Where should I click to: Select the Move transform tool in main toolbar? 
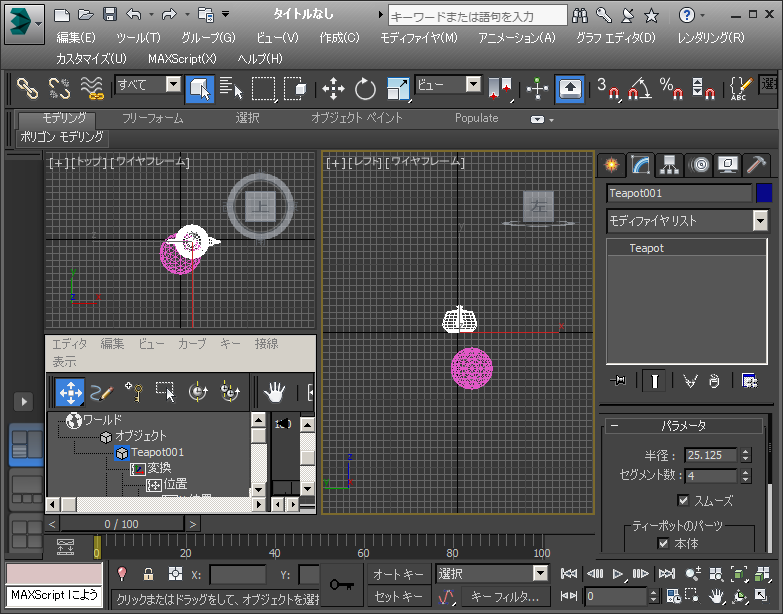click(x=333, y=89)
